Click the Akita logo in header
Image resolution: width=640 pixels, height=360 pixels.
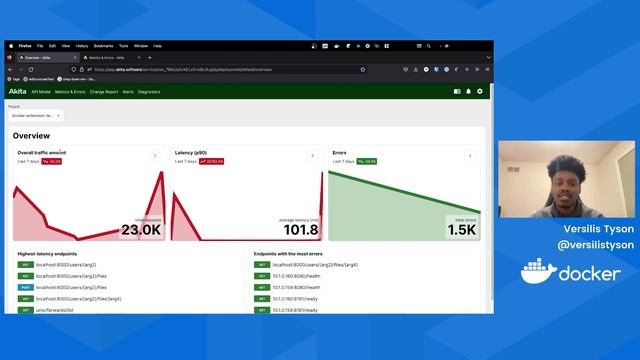point(18,91)
